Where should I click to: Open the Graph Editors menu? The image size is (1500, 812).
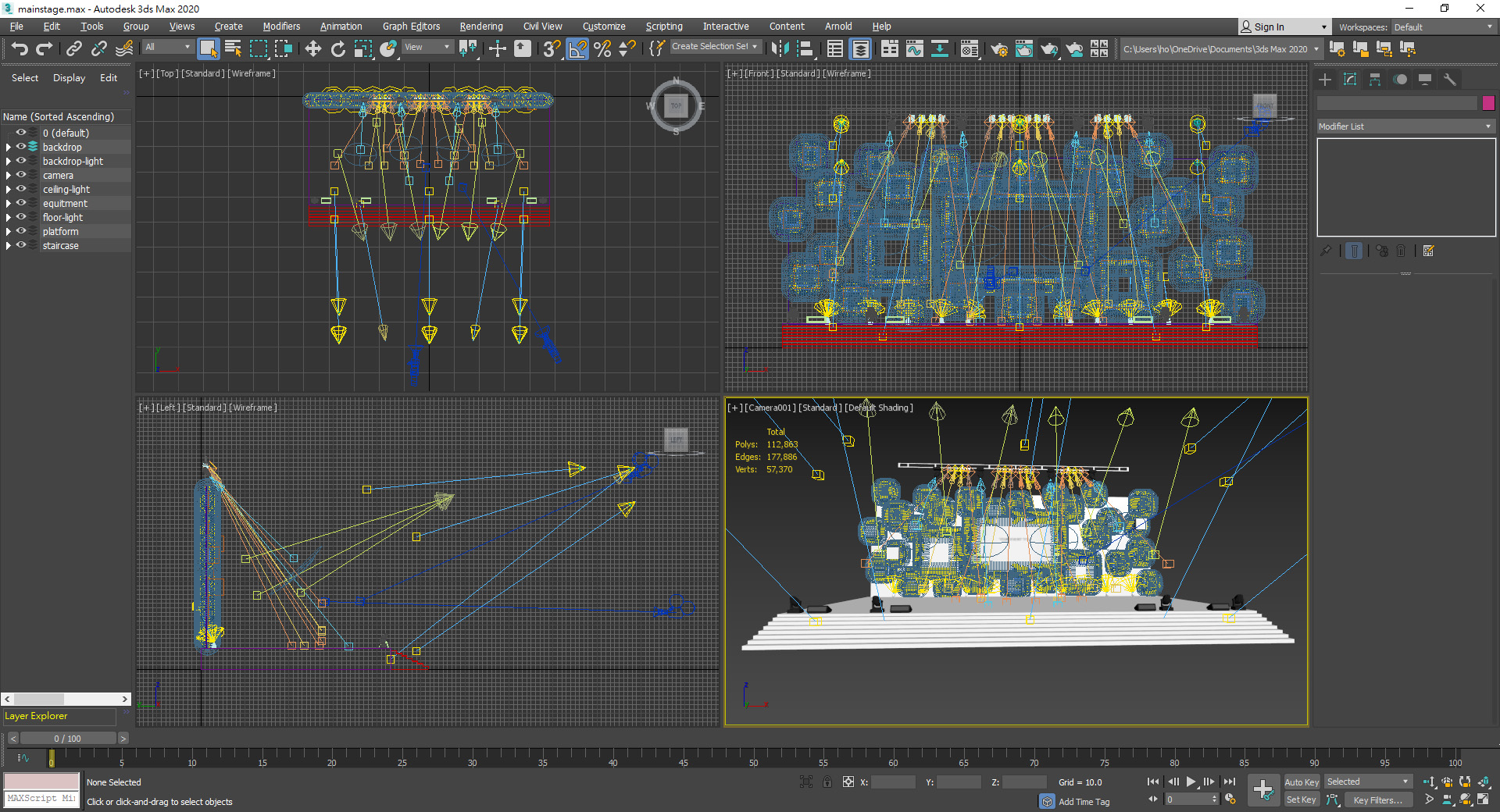411,27
